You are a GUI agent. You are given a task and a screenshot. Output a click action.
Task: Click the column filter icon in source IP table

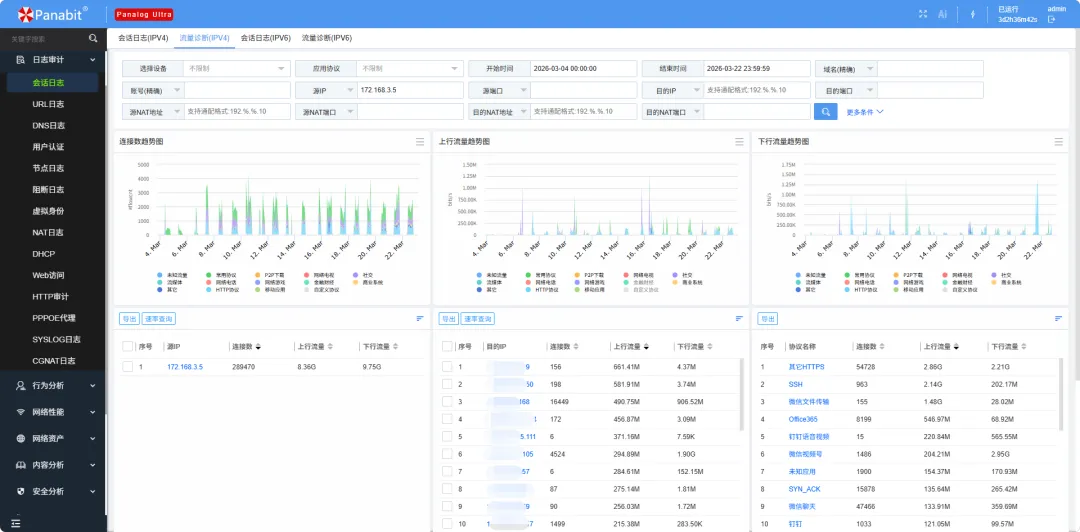pyautogui.click(x=419, y=318)
